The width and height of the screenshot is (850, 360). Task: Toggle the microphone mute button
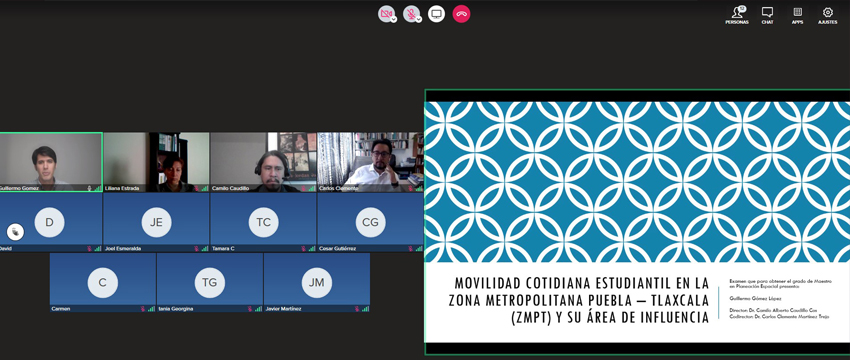[x=411, y=14]
